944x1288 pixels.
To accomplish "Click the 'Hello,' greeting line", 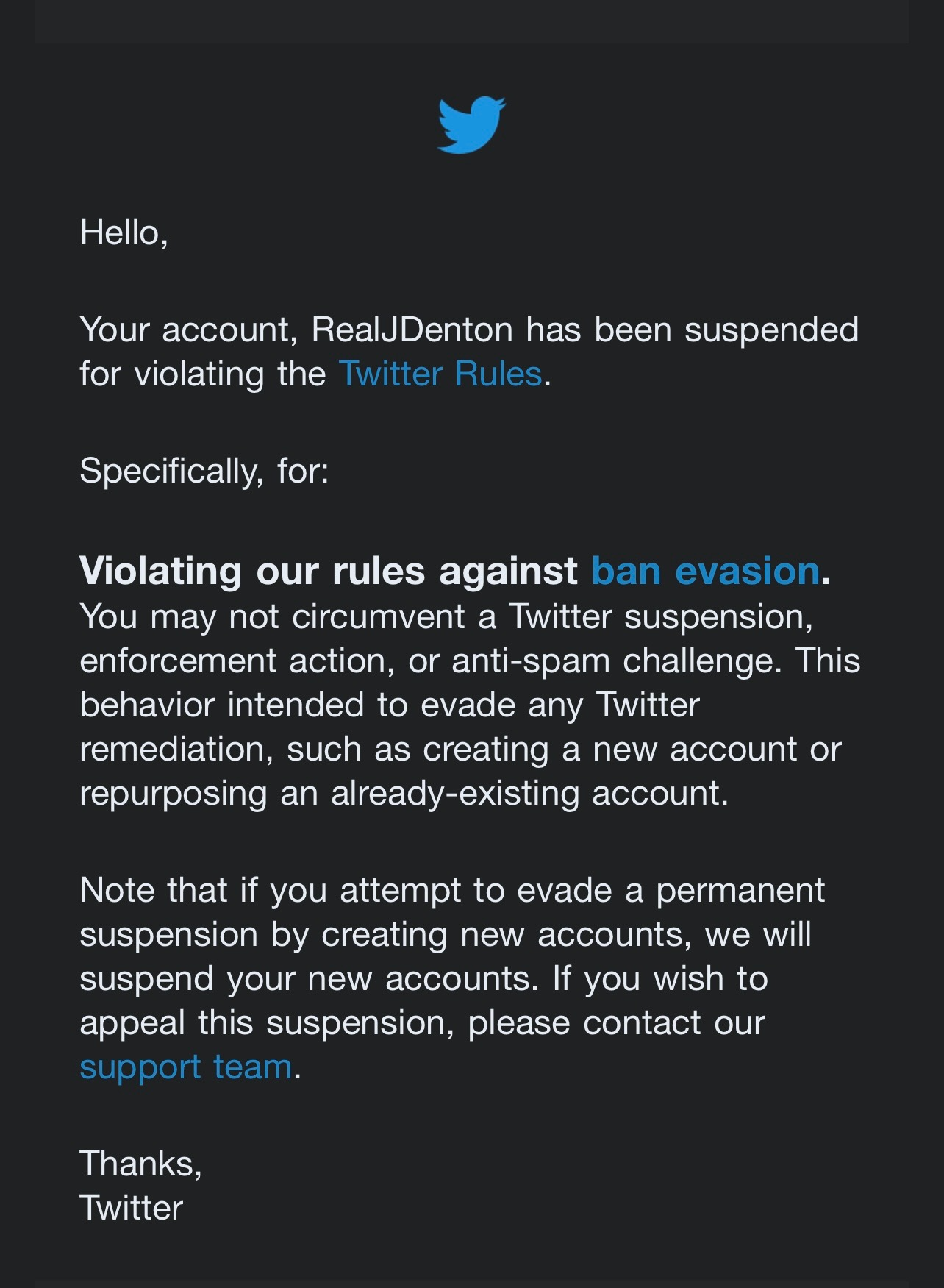I will 124,232.
